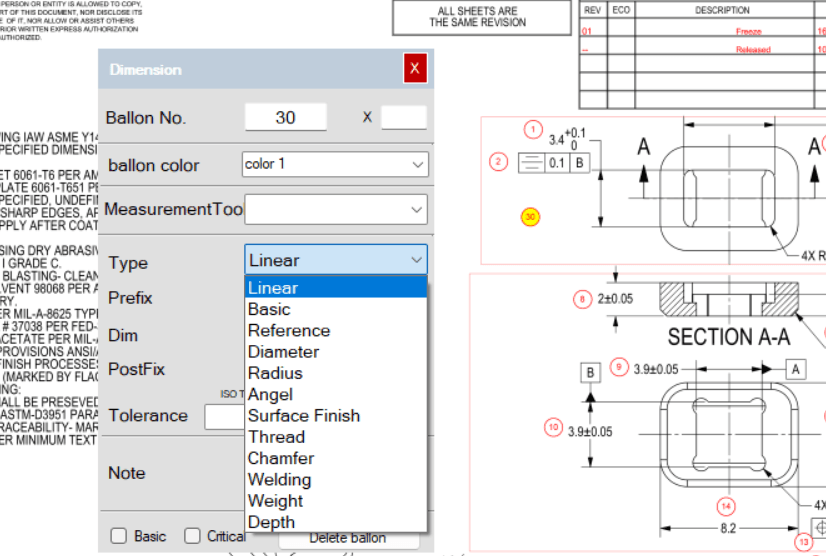826x556 pixels.
Task: Open the ballon color dropdown
Action: [x=336, y=164]
